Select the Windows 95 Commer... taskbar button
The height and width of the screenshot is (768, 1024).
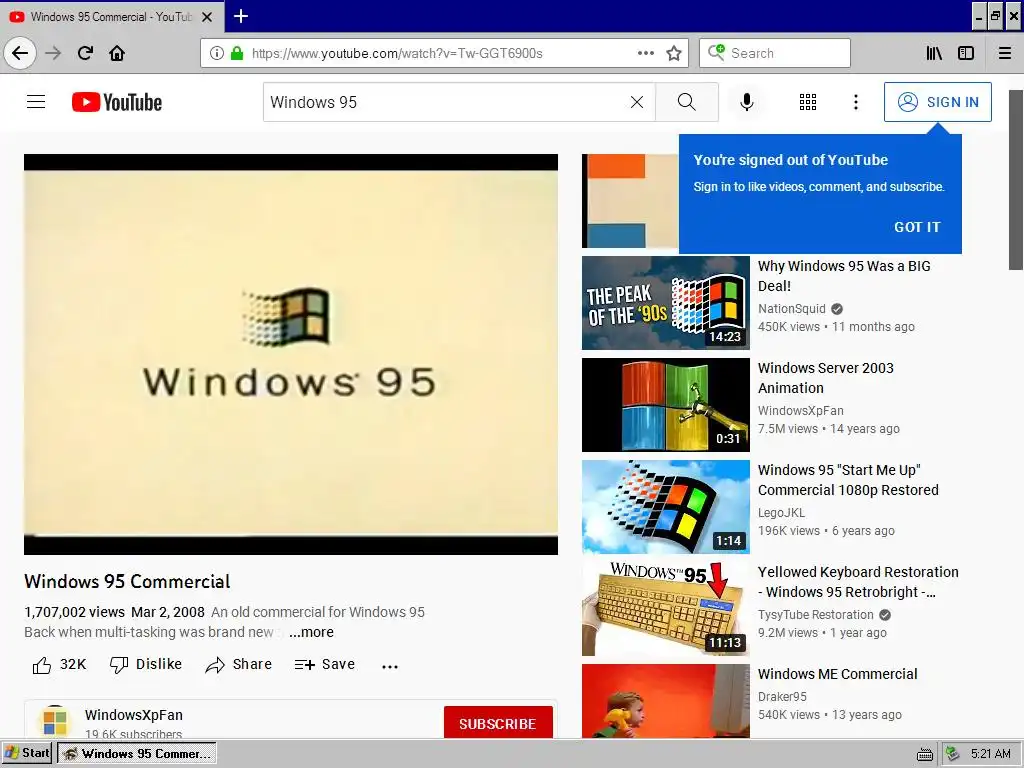pyautogui.click(x=136, y=753)
